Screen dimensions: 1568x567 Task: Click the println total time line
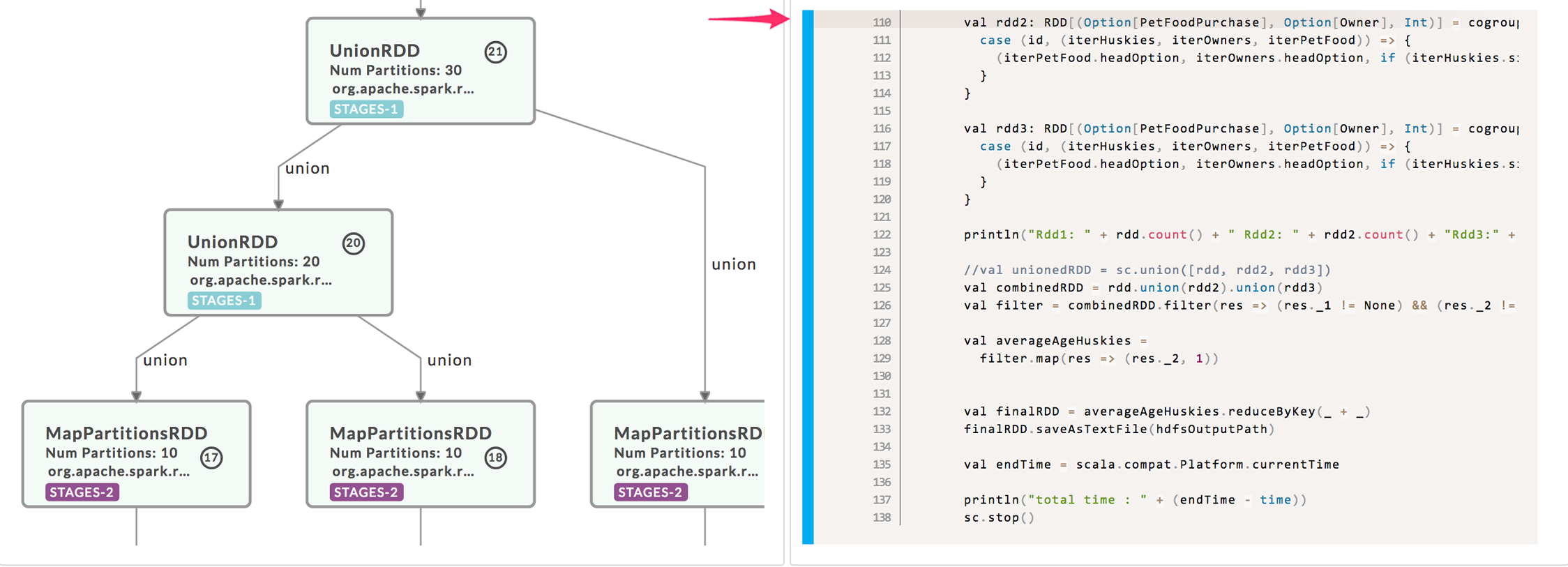[1135, 500]
